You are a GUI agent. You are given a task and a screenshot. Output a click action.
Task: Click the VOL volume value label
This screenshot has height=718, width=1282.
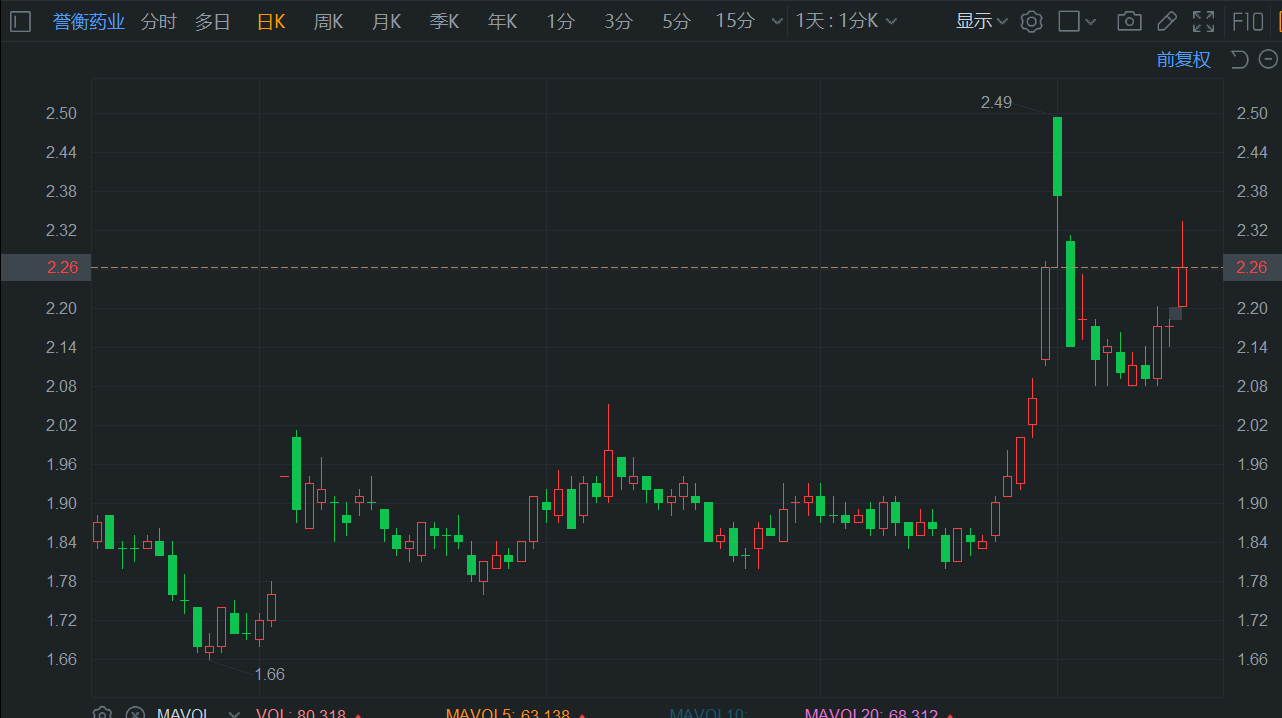[x=301, y=714]
